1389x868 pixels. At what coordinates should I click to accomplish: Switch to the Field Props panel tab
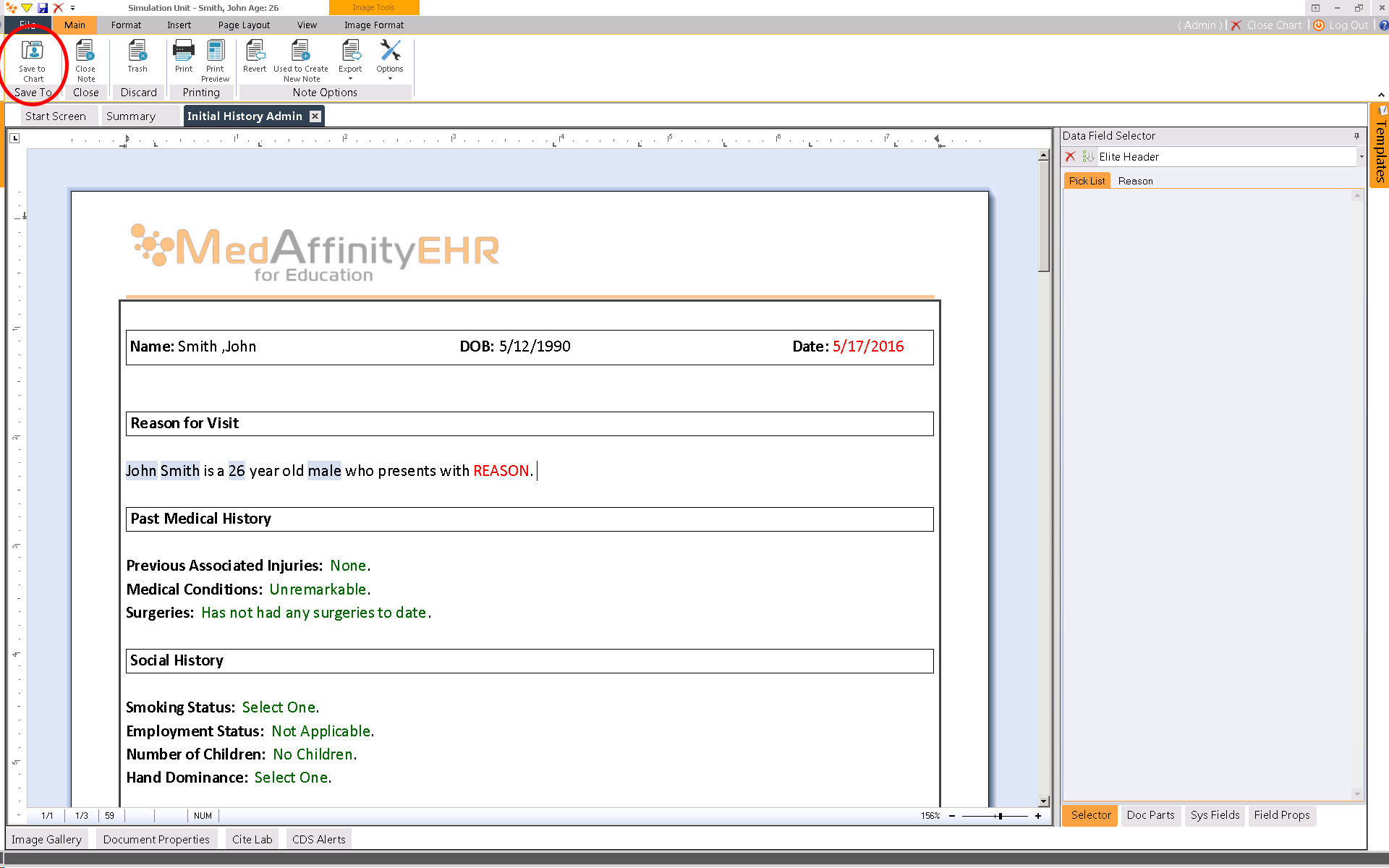1282,815
